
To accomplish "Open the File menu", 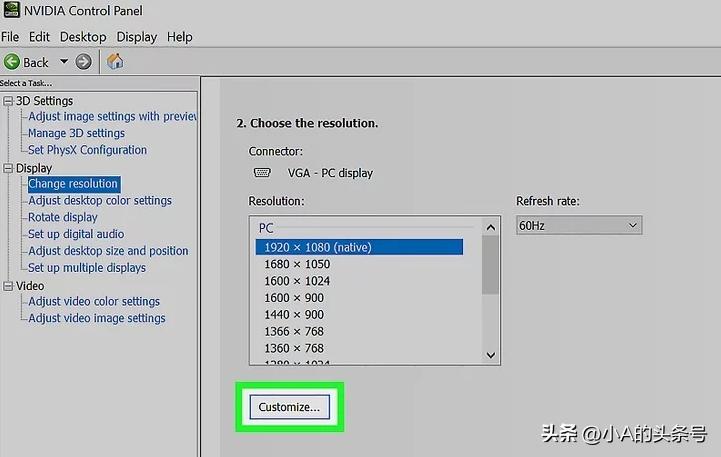I will (10, 37).
